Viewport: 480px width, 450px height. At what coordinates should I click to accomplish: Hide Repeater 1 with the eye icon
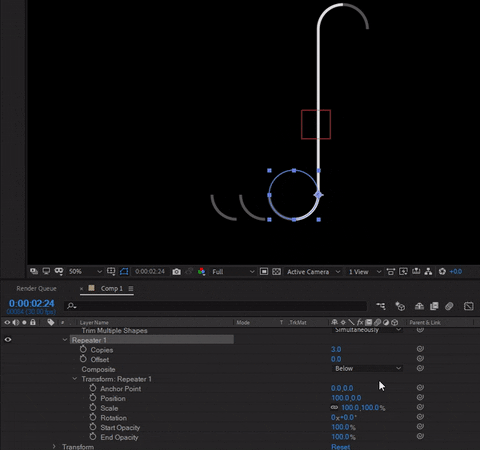point(8,340)
